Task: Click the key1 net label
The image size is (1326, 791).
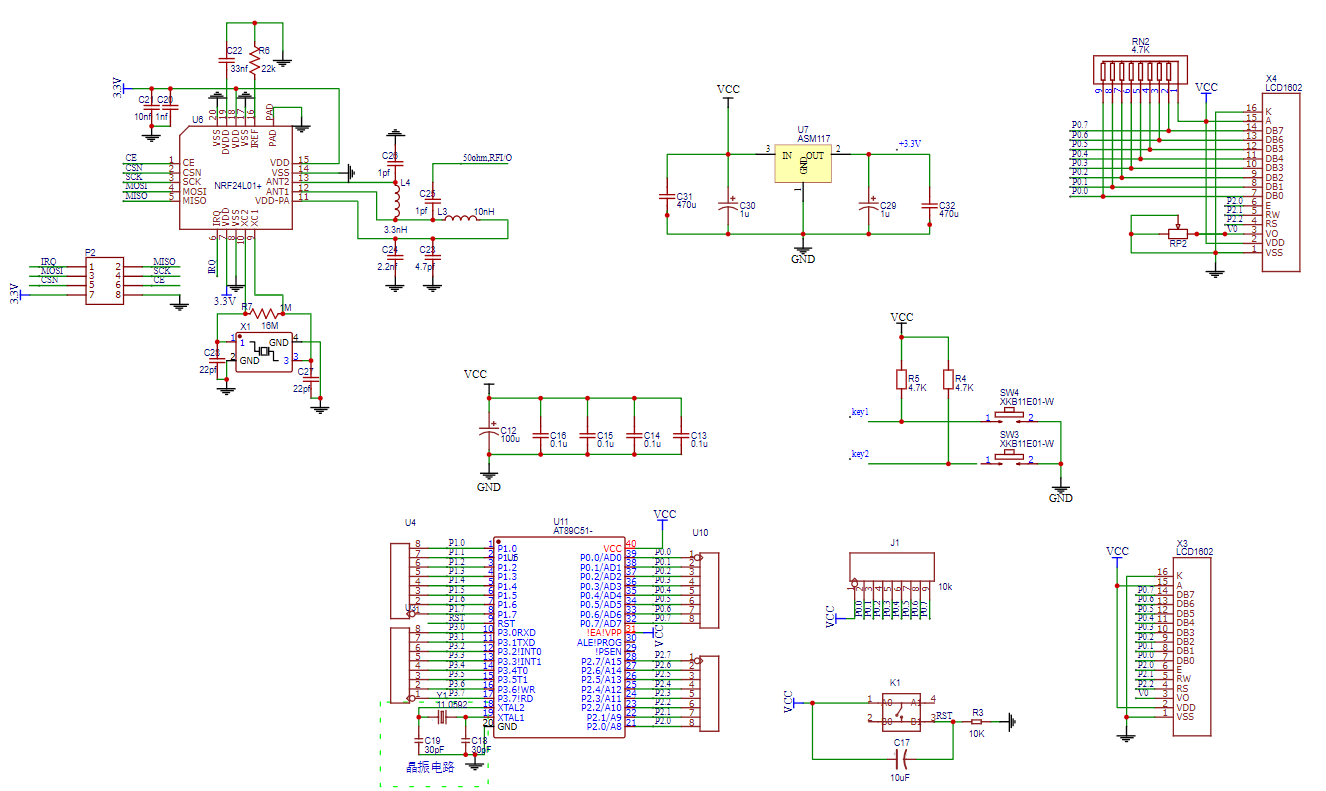Action: click(859, 411)
